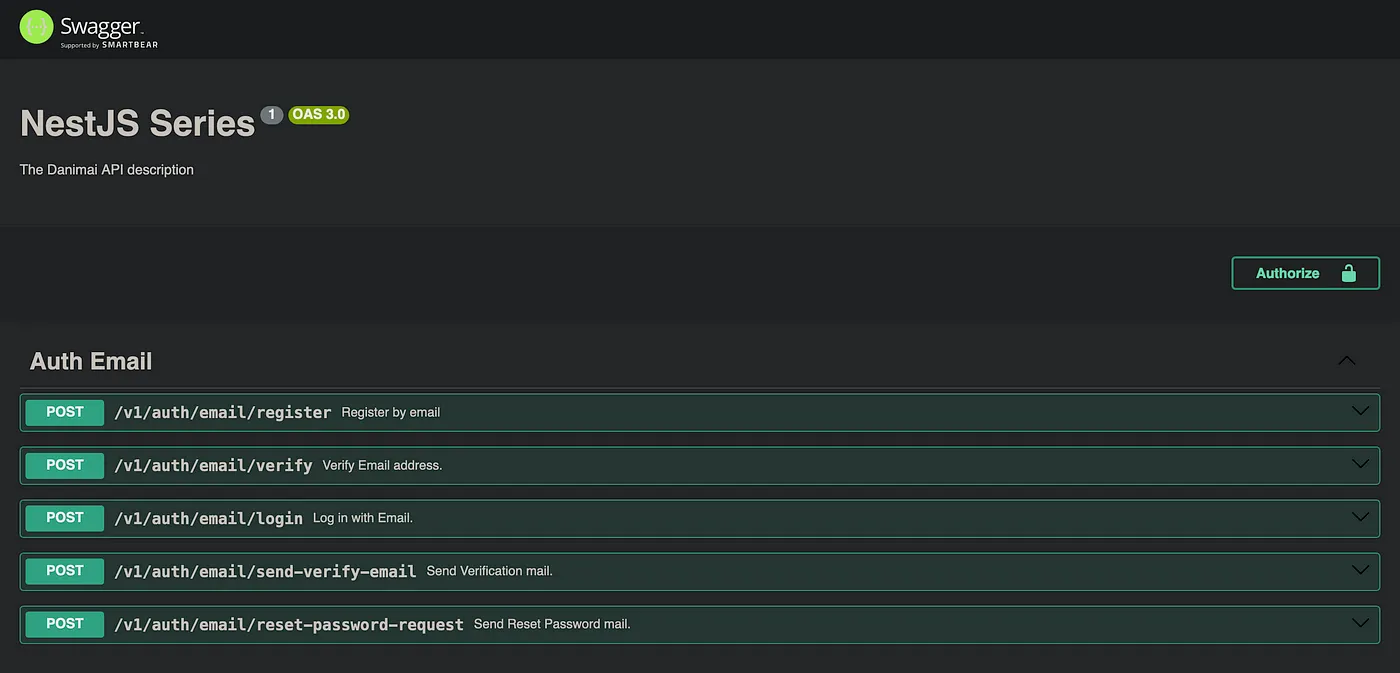The width and height of the screenshot is (1400, 673).
Task: Click the Swagger logo icon
Action: click(x=36, y=27)
